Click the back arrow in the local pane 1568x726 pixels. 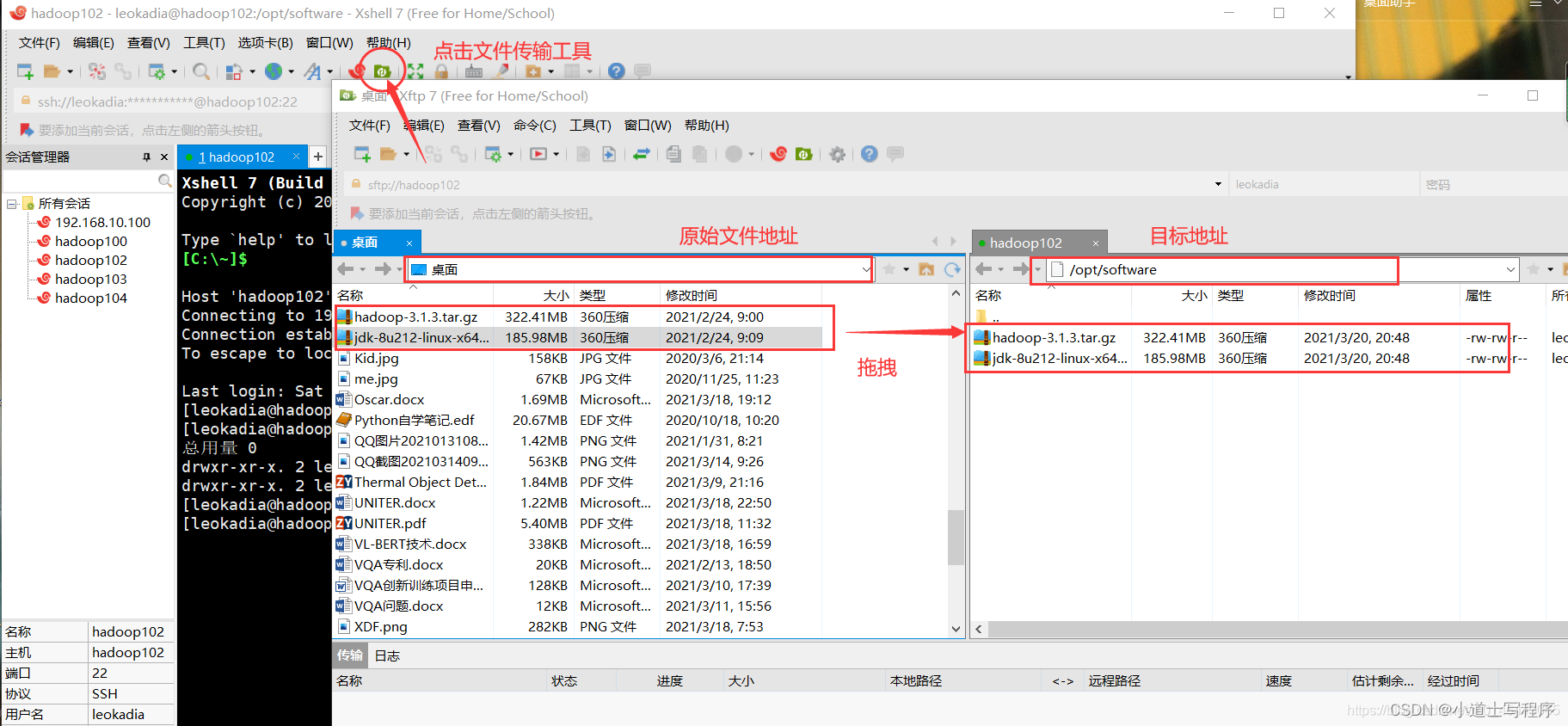pyautogui.click(x=346, y=269)
